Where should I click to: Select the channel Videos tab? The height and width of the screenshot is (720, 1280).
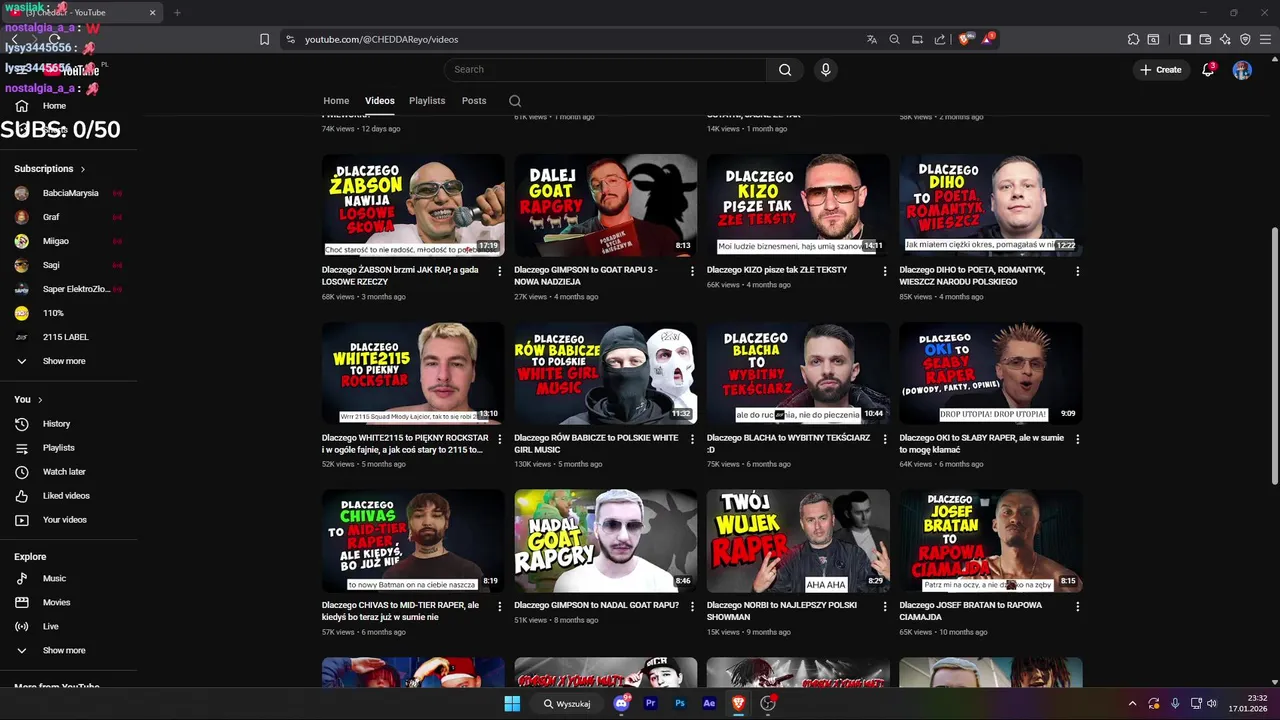pyautogui.click(x=380, y=101)
